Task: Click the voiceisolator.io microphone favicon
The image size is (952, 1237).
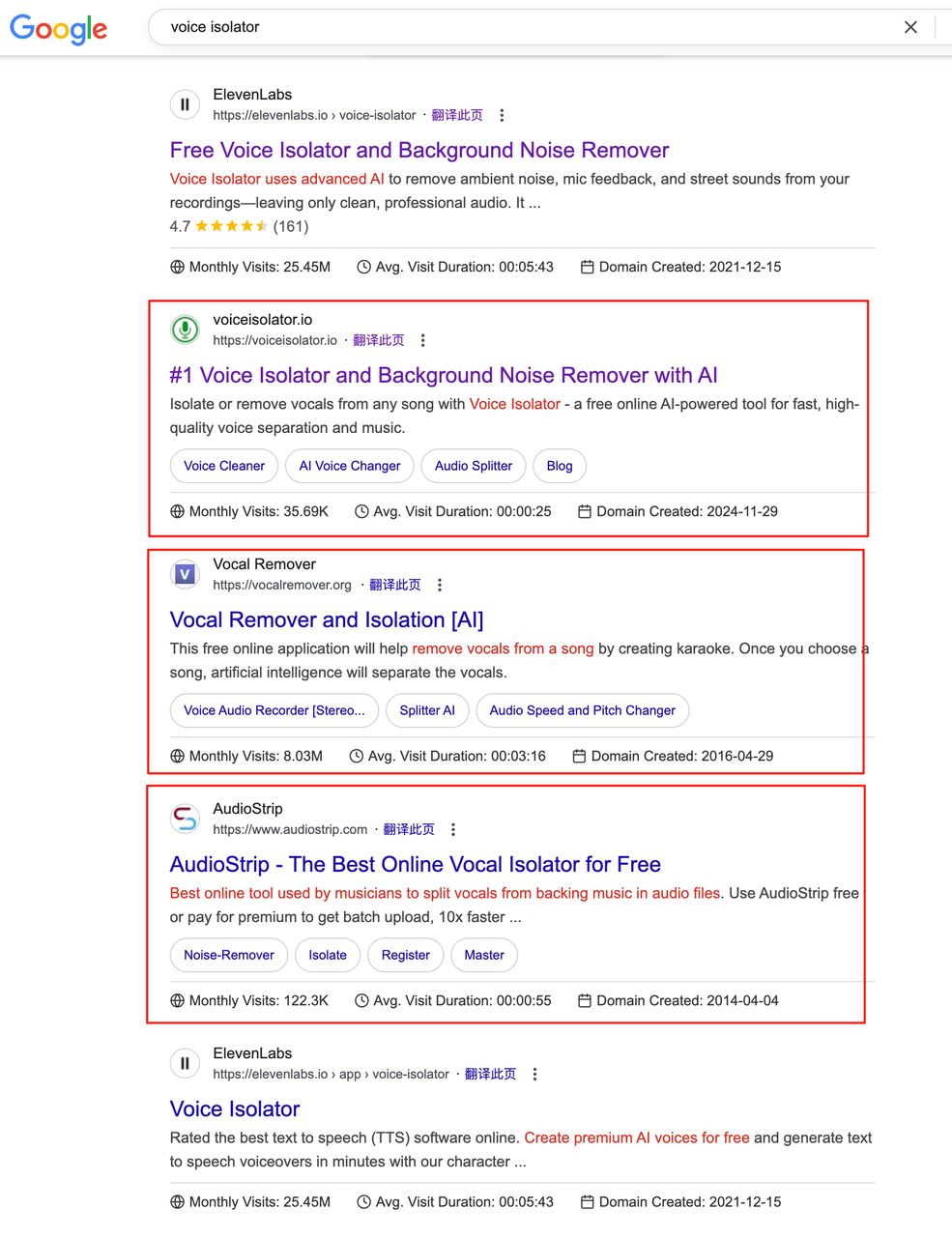Action: point(185,330)
